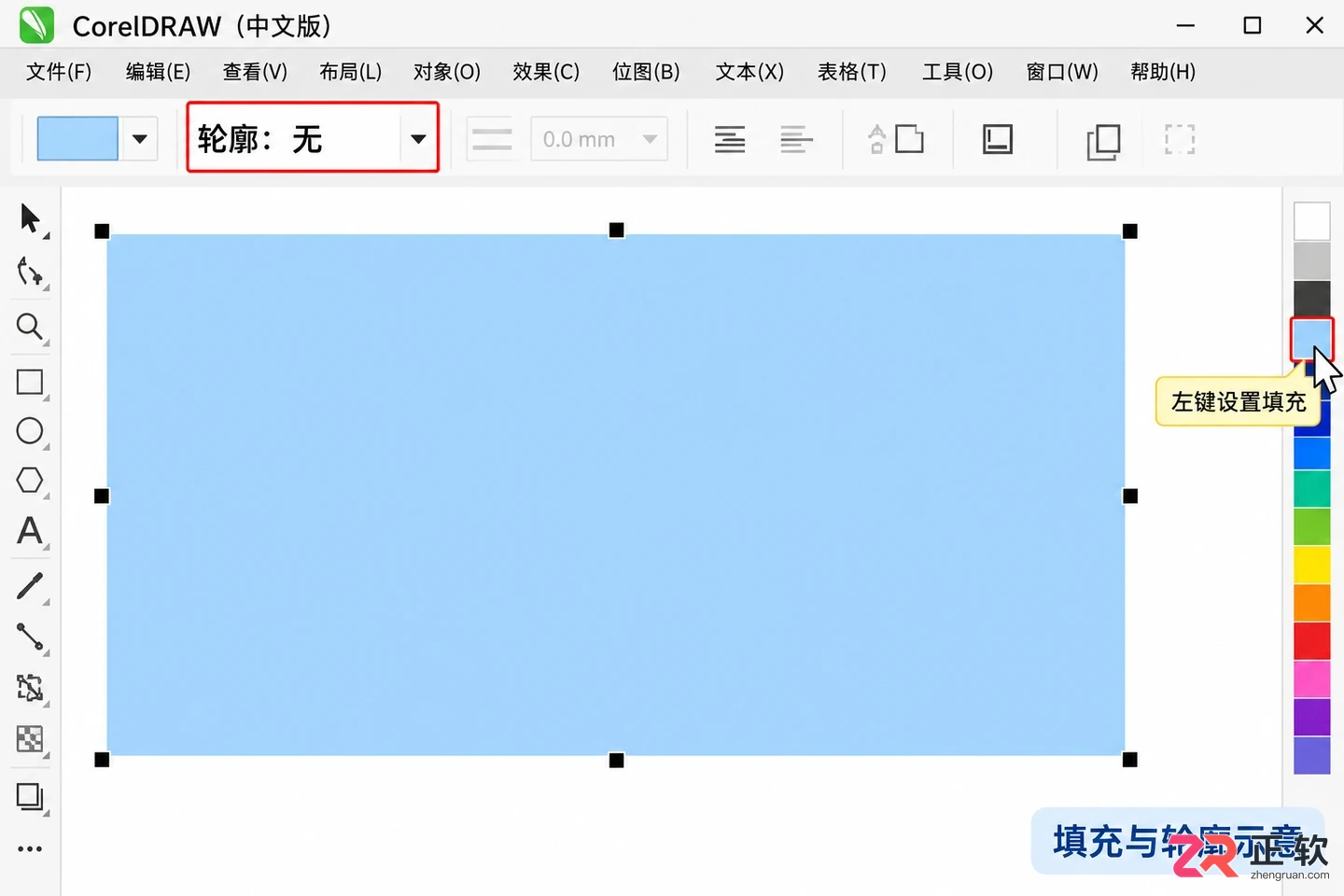Activate the Text tool

(30, 531)
